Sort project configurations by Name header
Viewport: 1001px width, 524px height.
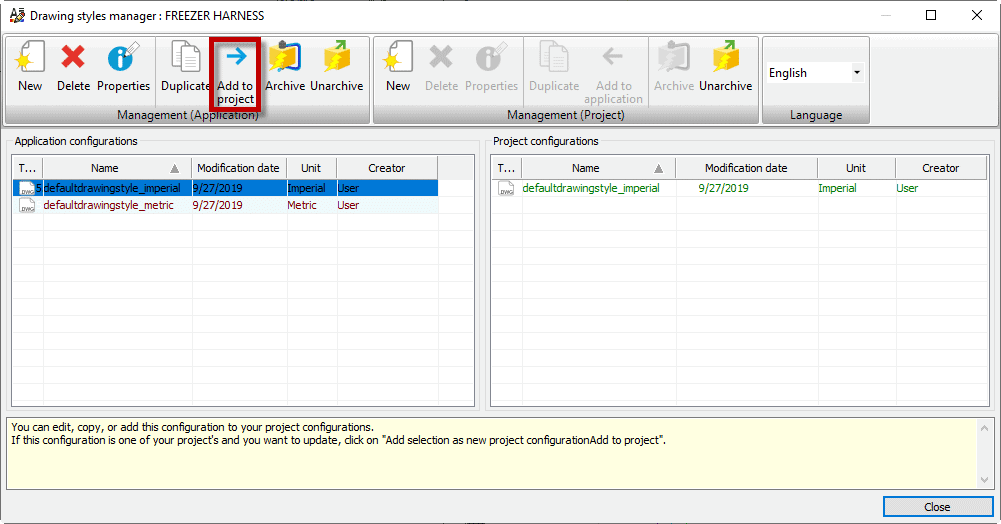tap(586, 168)
